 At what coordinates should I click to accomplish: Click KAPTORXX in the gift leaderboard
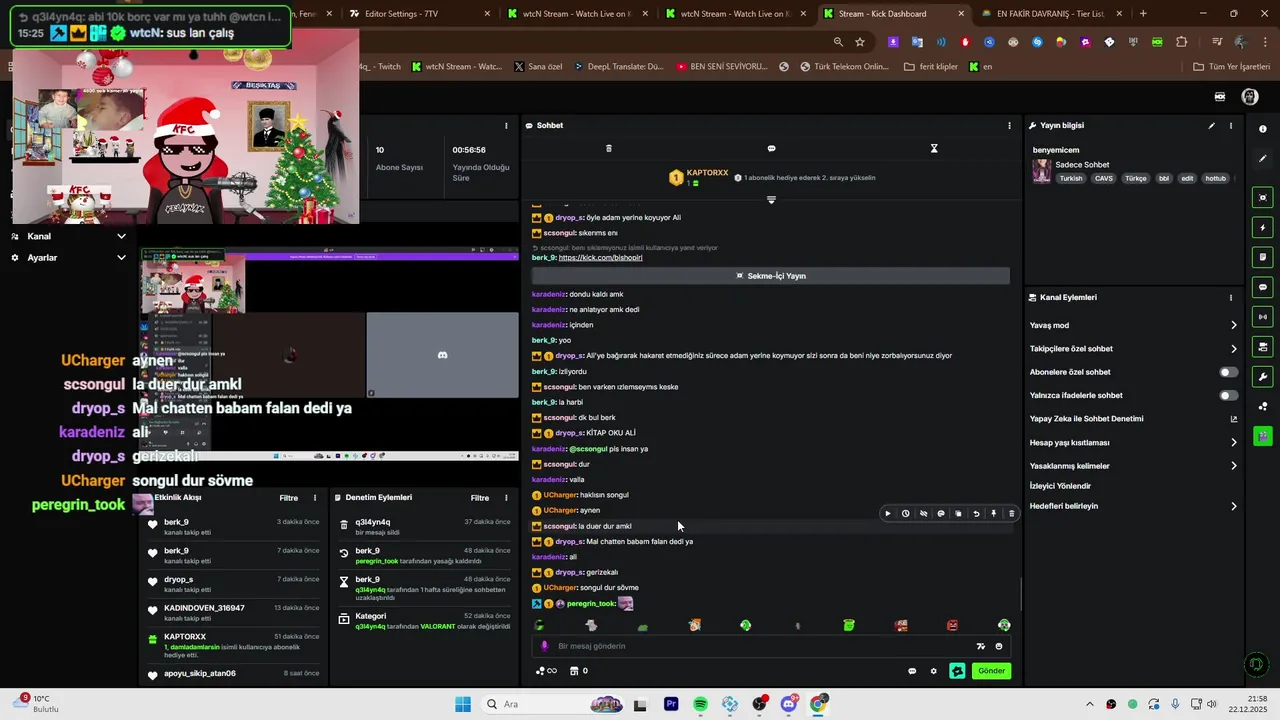click(707, 173)
